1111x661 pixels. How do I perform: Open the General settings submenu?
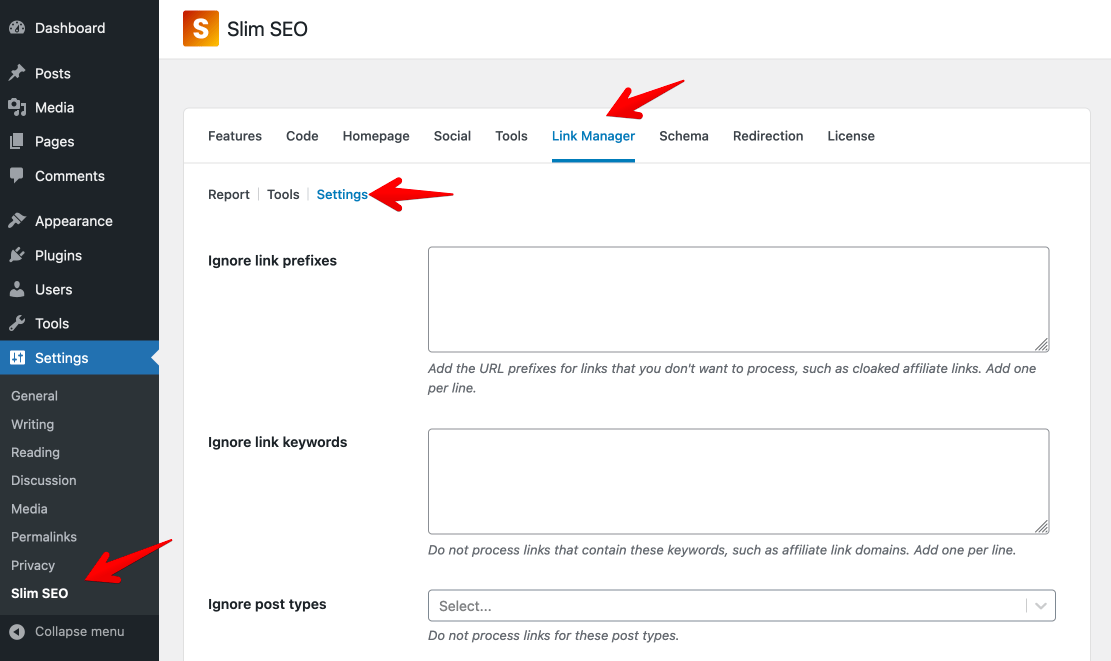(x=34, y=396)
